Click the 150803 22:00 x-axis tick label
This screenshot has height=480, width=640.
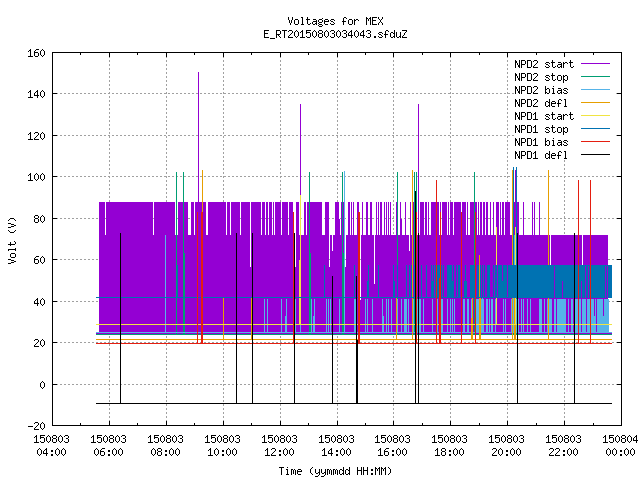pyautogui.click(x=563, y=446)
